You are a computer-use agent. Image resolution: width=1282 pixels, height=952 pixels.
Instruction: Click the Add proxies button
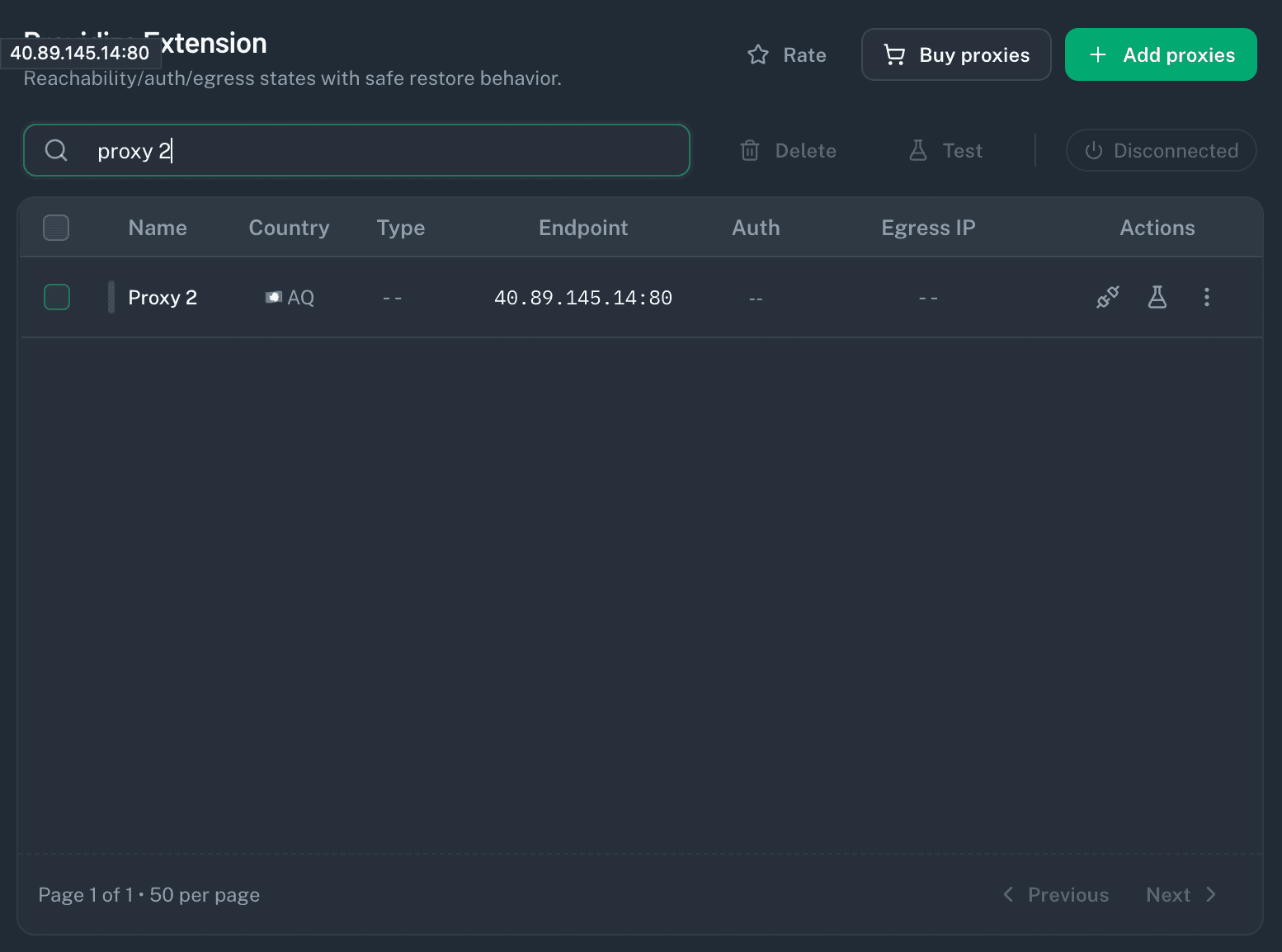1161,54
